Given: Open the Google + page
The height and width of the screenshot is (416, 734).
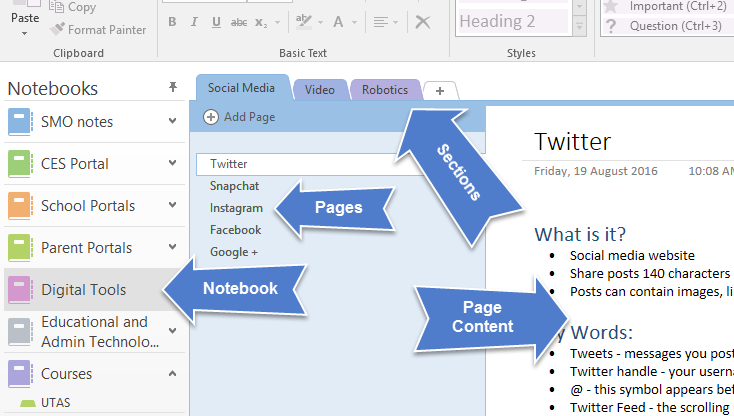Looking at the screenshot, I should click(234, 252).
